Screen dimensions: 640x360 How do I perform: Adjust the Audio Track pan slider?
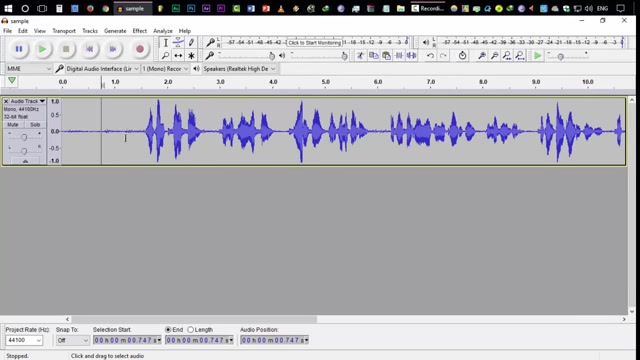pyautogui.click(x=24, y=151)
